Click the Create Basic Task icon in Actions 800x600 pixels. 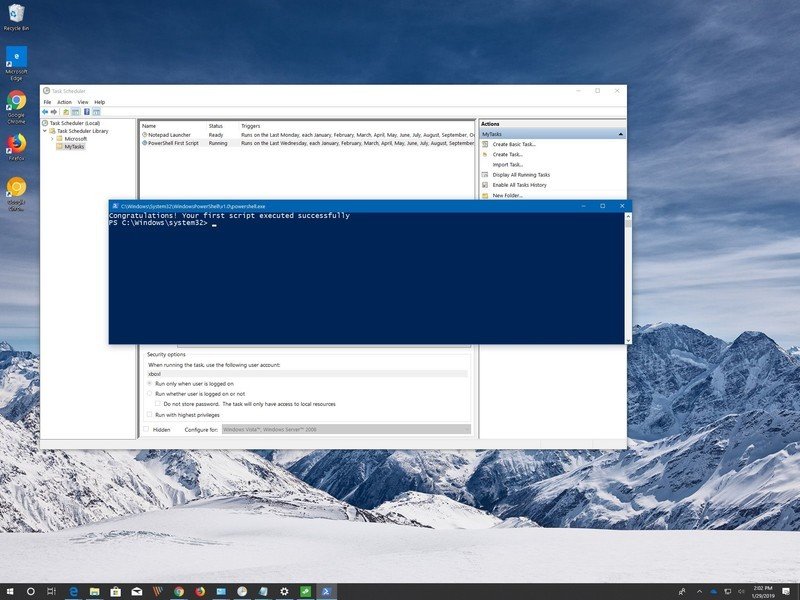tap(486, 144)
